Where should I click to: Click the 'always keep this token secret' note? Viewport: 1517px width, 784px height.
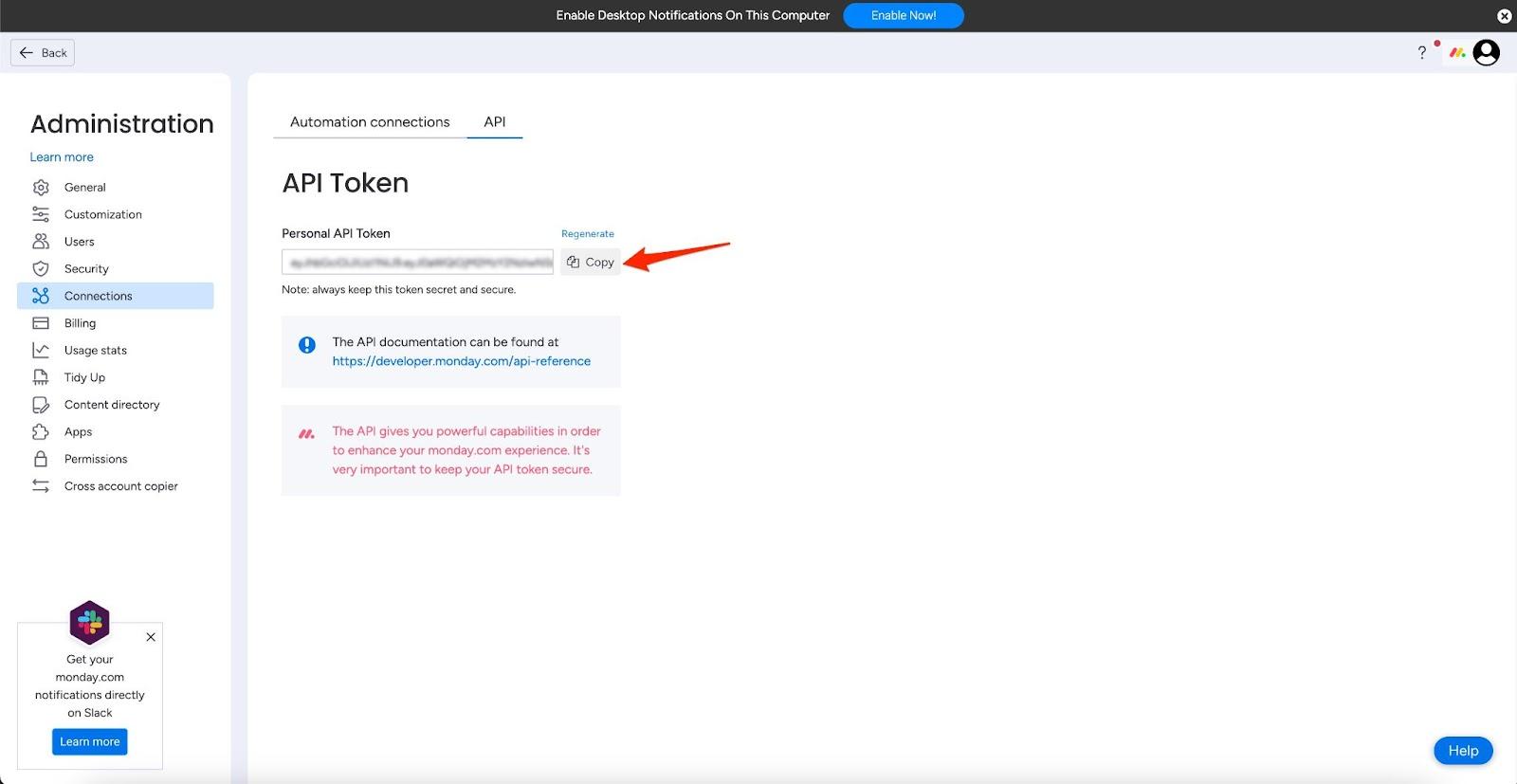[398, 290]
